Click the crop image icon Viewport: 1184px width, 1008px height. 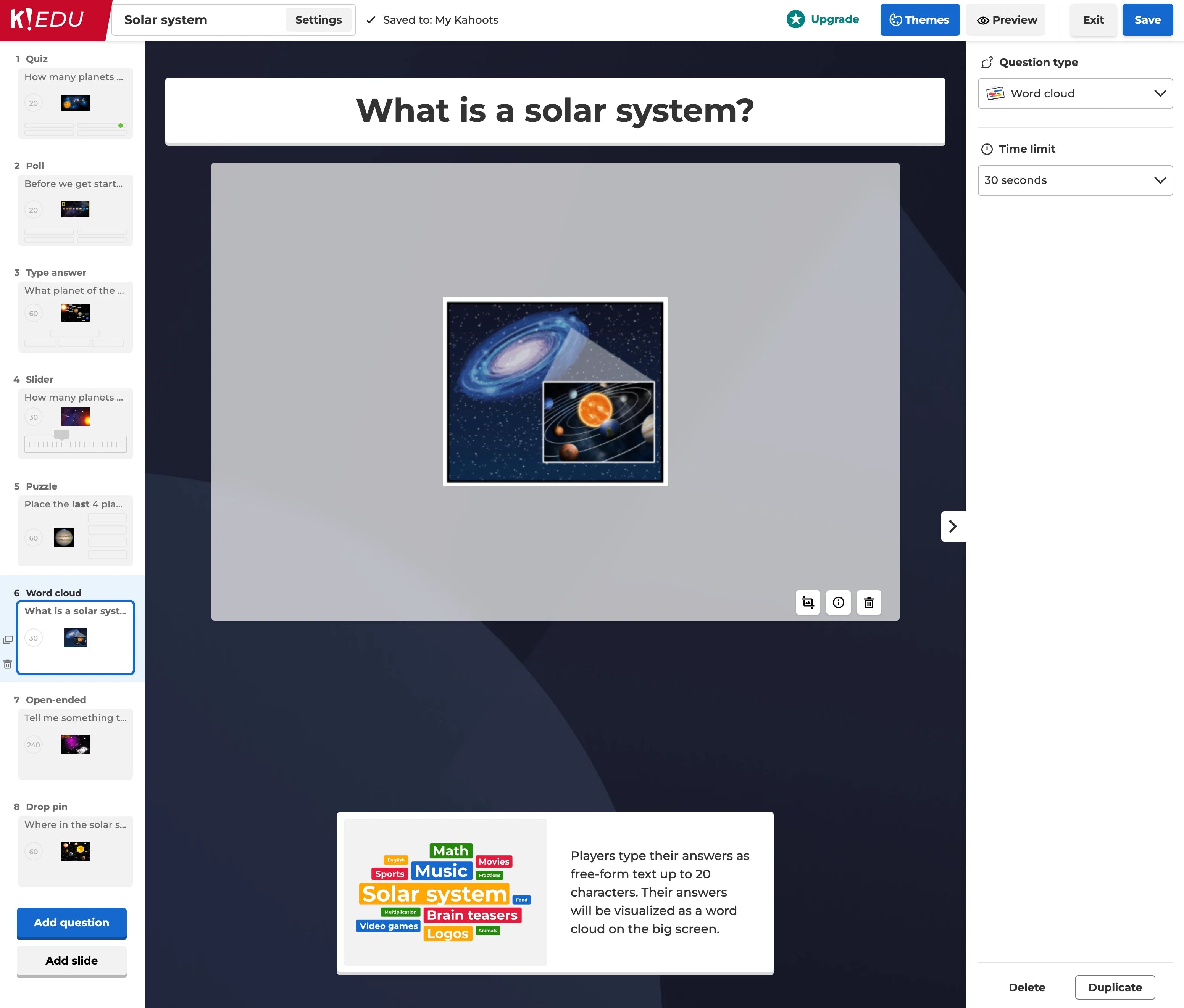[x=807, y=602]
